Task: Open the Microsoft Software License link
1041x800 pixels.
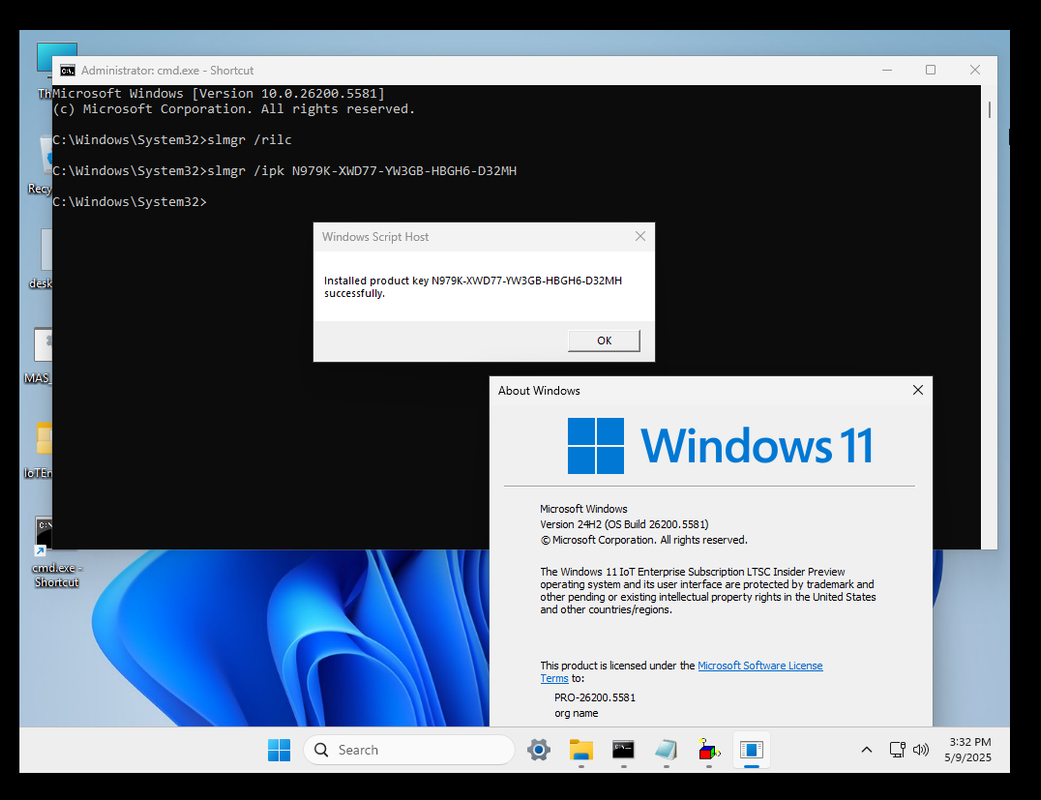Action: (760, 665)
